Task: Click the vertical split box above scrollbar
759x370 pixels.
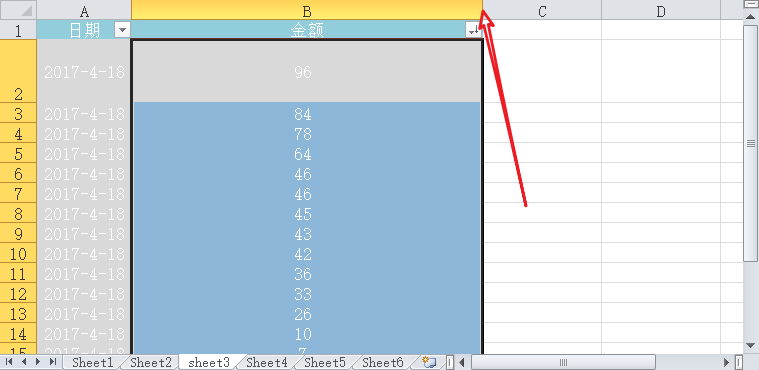Action: (751, 4)
